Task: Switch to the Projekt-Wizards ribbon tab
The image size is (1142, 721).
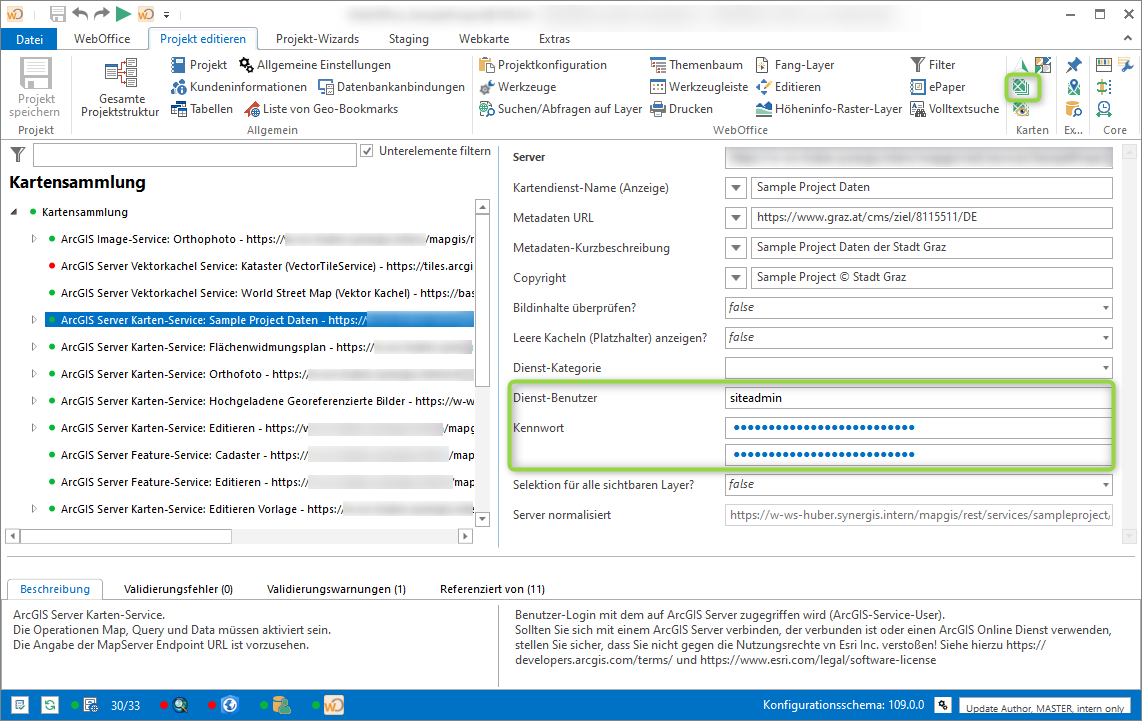Action: pos(317,39)
